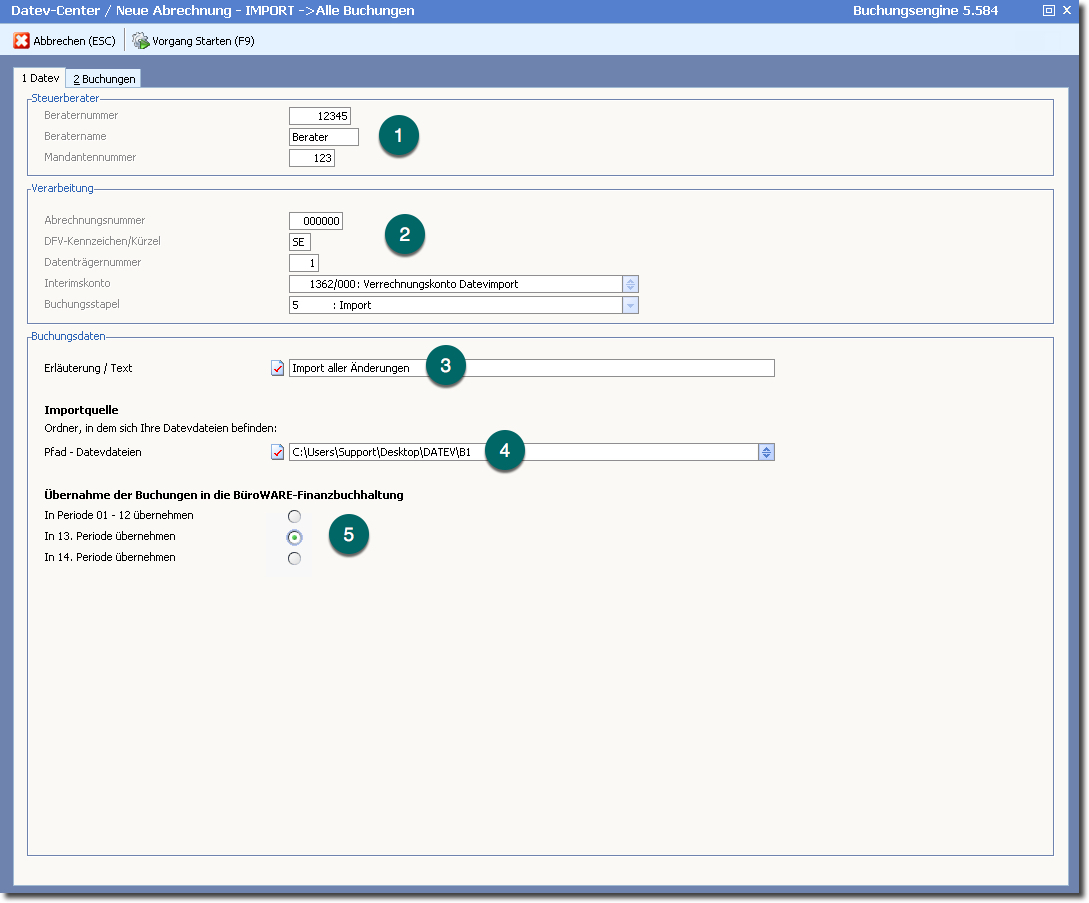This screenshot has height=903, width=1089.
Task: Click the Mandantennummer field containing 123
Action: pyautogui.click(x=311, y=158)
